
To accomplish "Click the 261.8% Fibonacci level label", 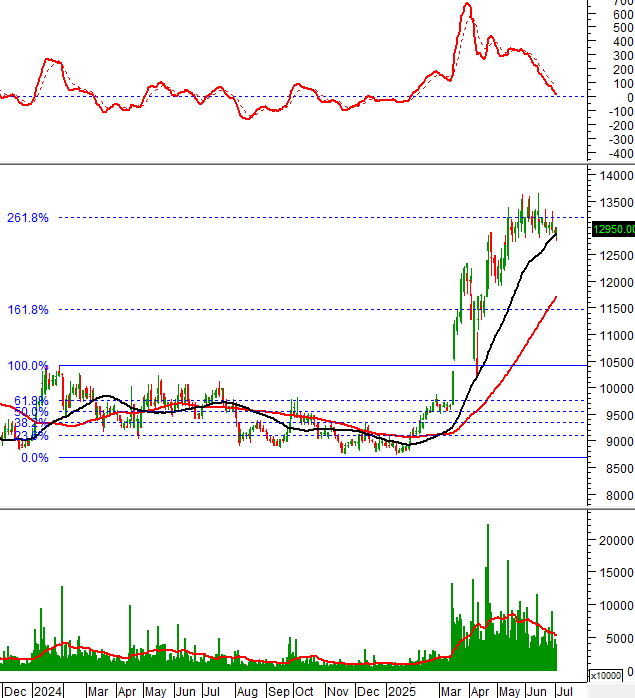I will click(x=28, y=218).
